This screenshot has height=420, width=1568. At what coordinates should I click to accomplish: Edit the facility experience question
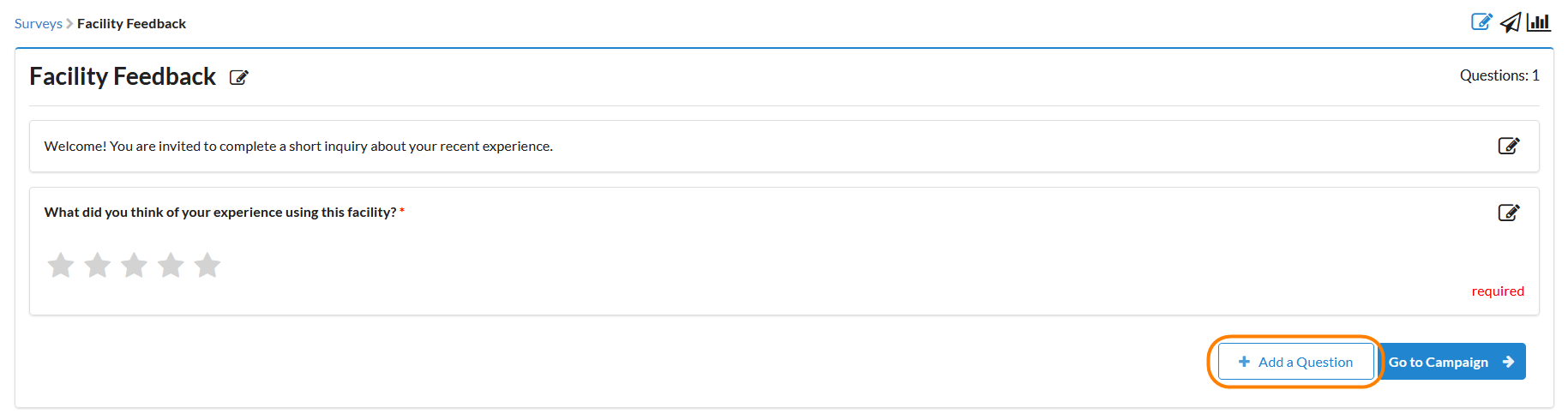1509,213
